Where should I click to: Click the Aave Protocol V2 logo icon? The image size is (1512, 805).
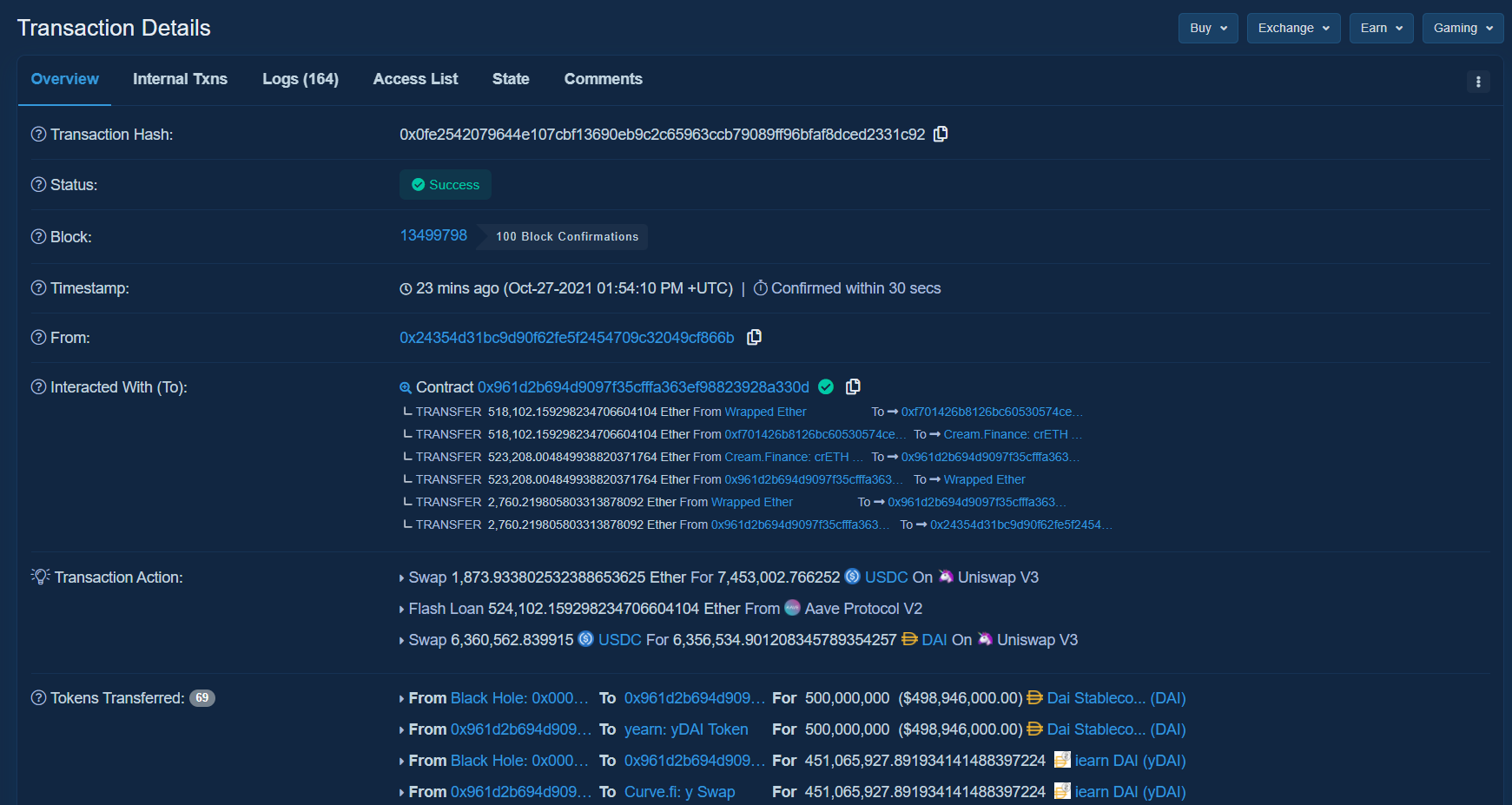pos(793,608)
